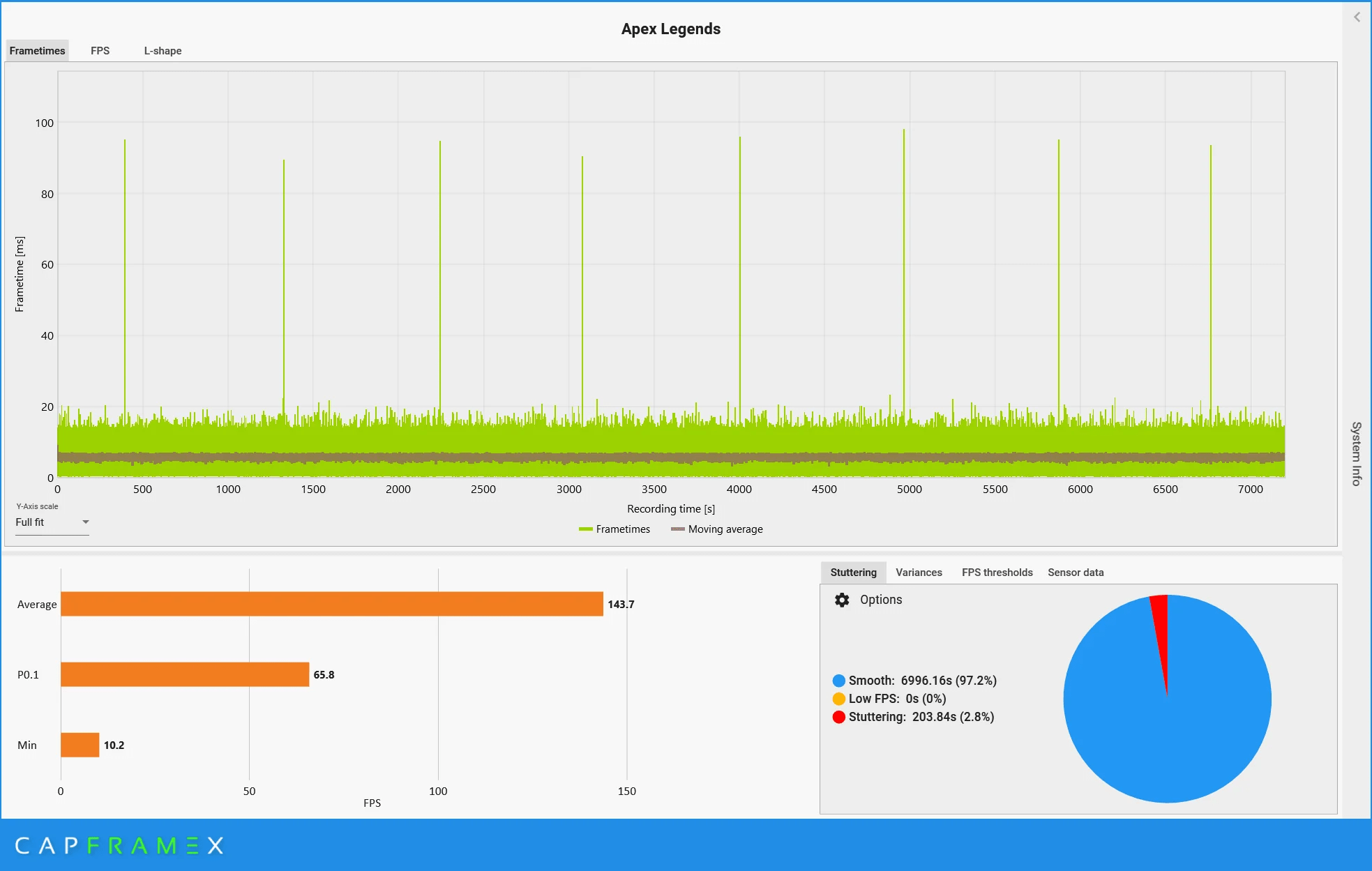The width and height of the screenshot is (1372, 871).
Task: Open the Variances tab
Action: [x=919, y=573]
